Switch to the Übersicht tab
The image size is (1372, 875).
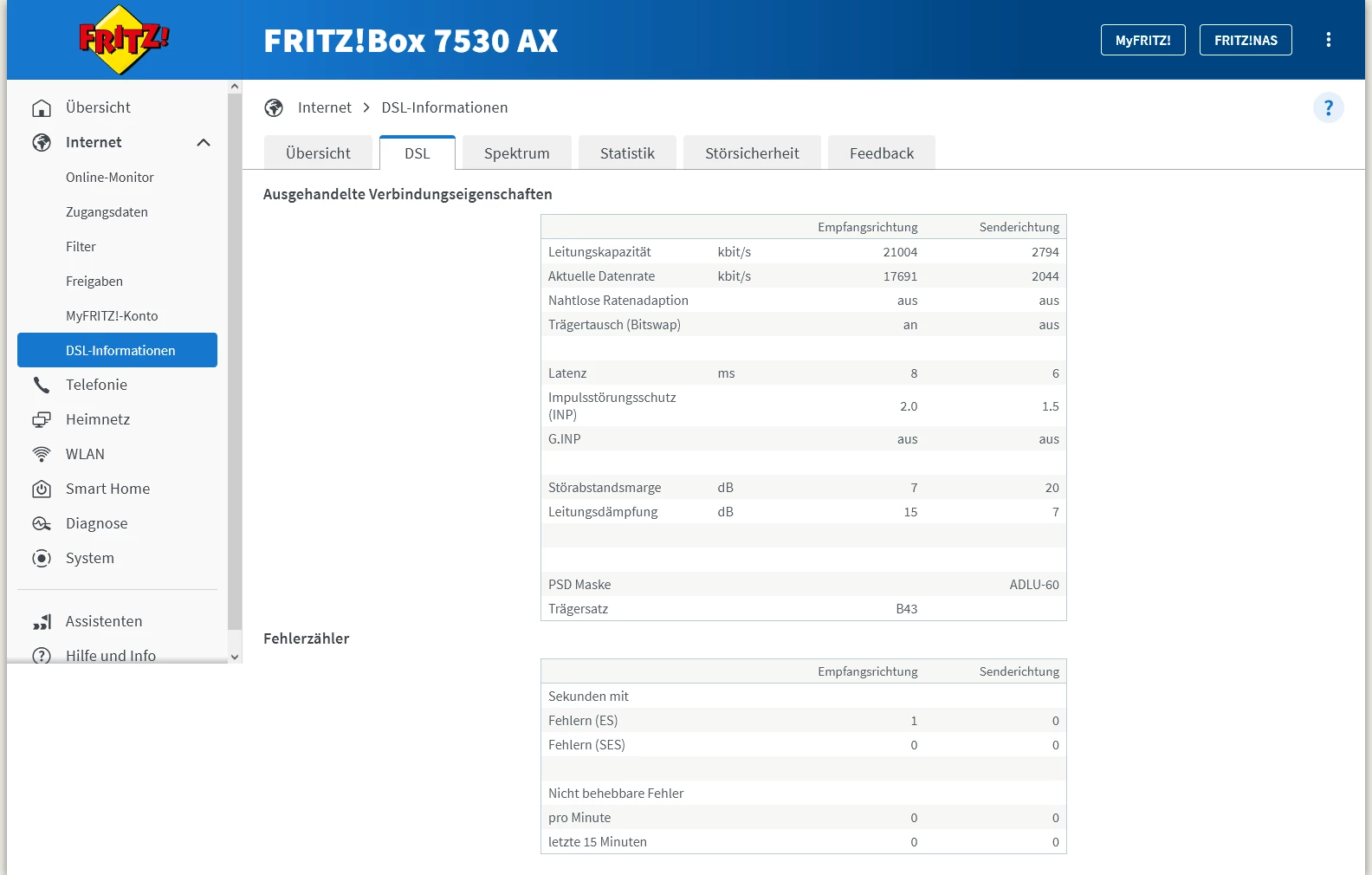(318, 152)
